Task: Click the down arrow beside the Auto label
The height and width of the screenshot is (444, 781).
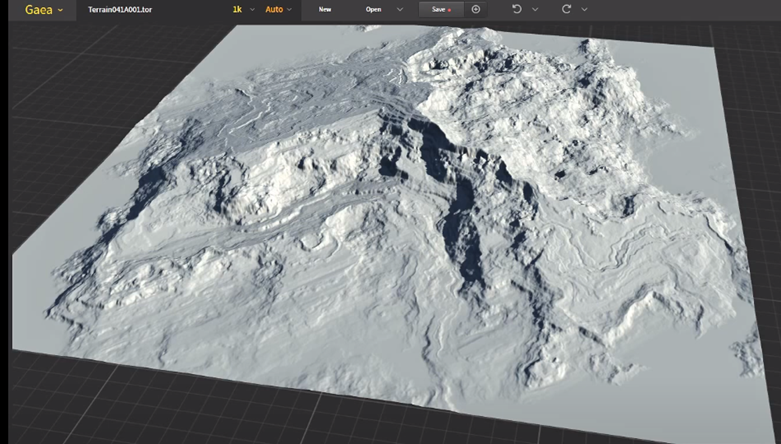Action: coord(290,10)
